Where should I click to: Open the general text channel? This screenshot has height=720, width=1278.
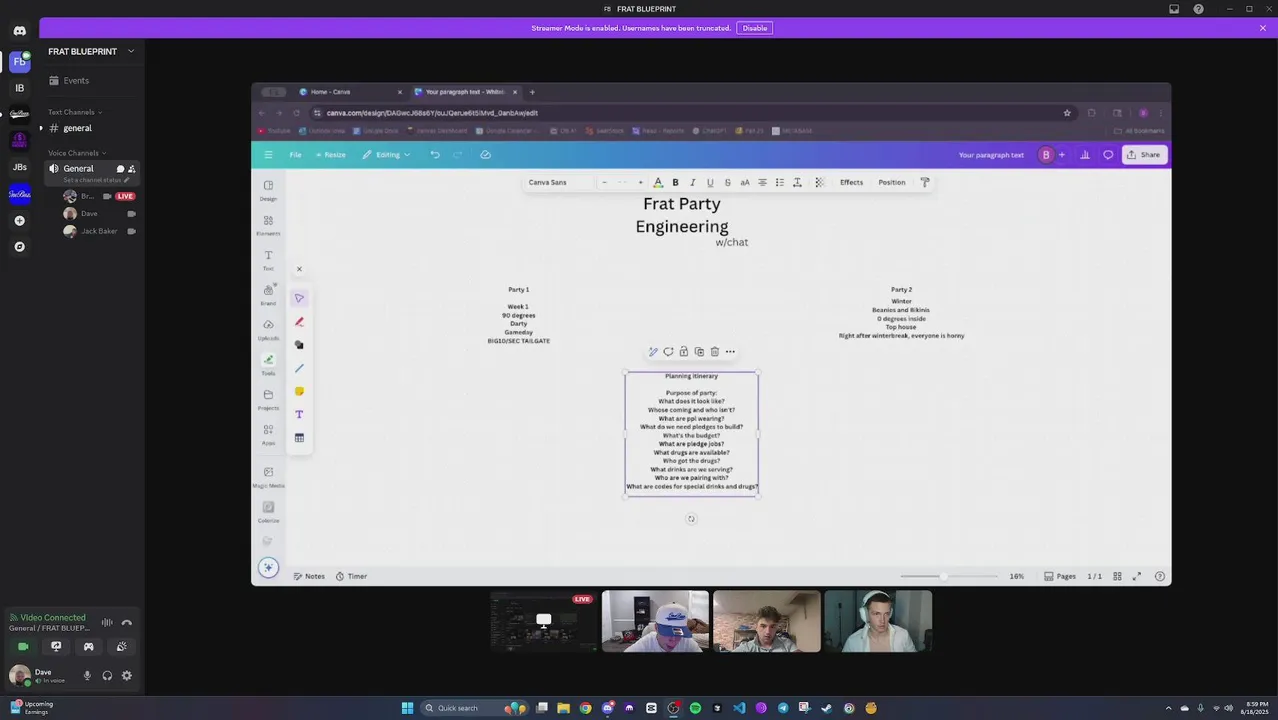[x=90, y=128]
